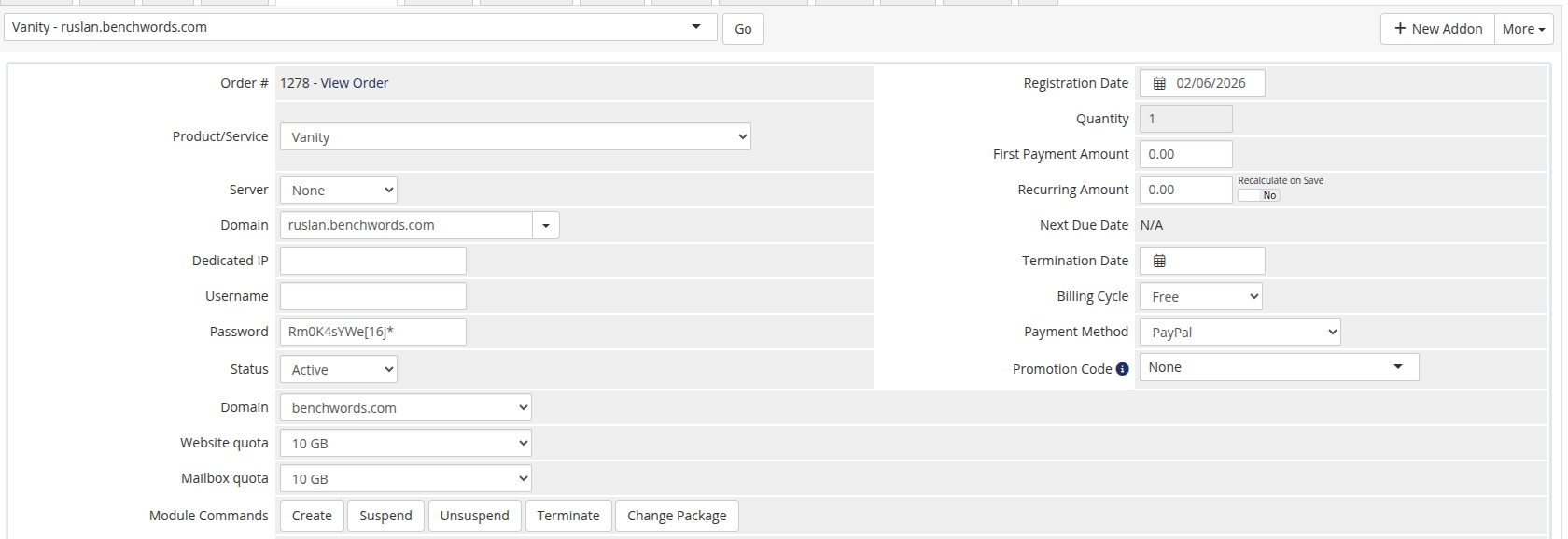The image size is (1568, 539).
Task: Edit the Recurring Amount field
Action: coord(1186,190)
